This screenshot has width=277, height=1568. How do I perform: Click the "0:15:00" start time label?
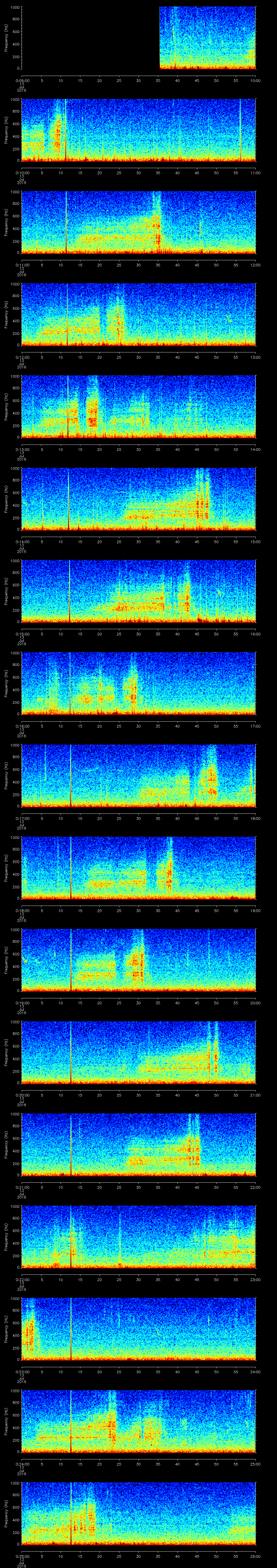22,634
